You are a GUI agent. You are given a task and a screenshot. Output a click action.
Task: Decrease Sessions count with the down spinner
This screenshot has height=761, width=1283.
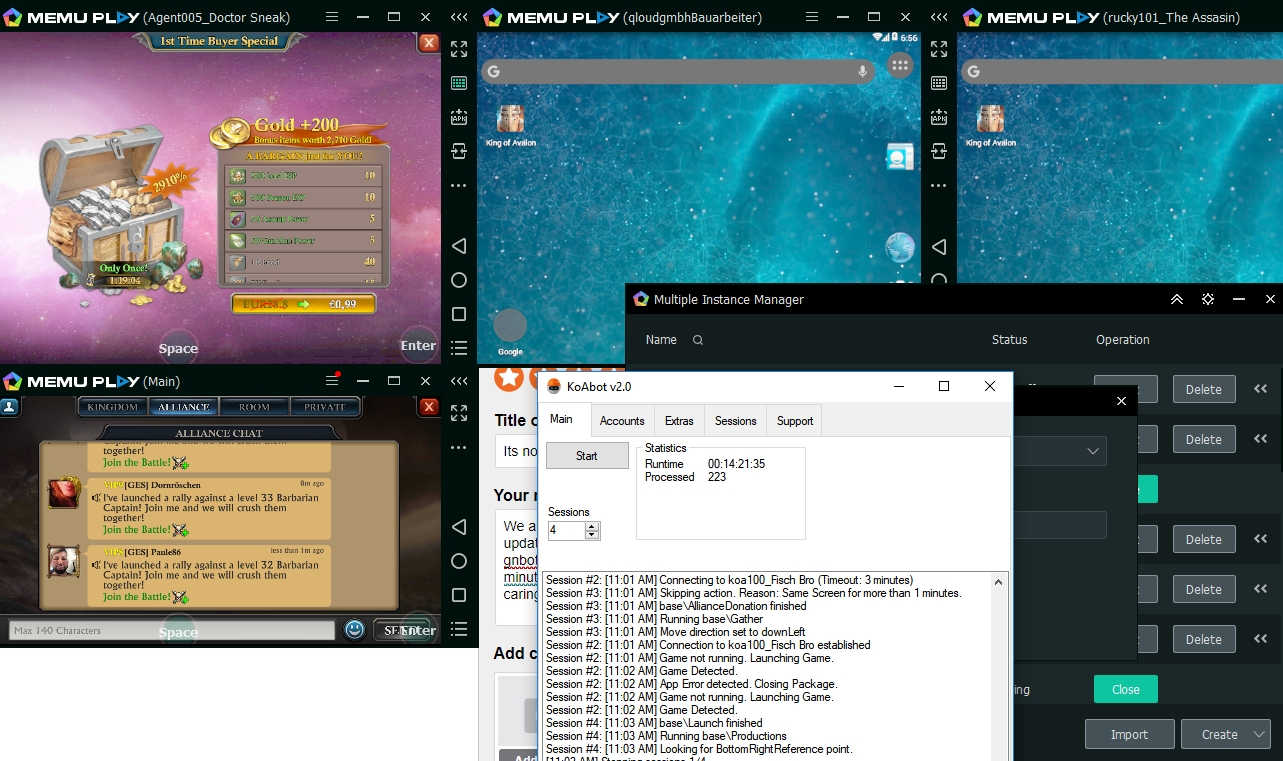[592, 535]
